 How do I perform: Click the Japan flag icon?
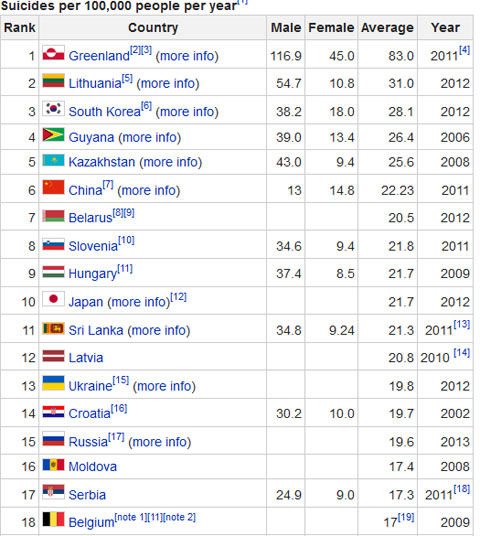(53, 299)
